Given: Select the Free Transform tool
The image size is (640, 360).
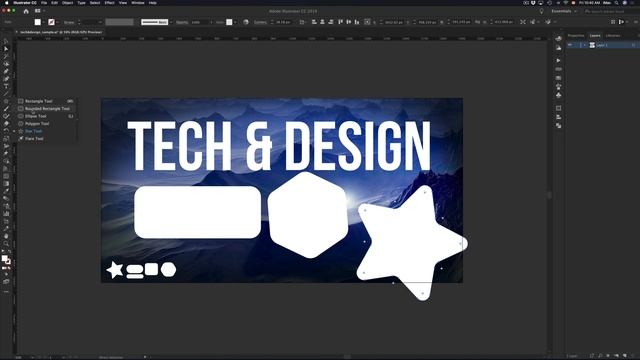Looking at the screenshot, I should click(x=6, y=153).
